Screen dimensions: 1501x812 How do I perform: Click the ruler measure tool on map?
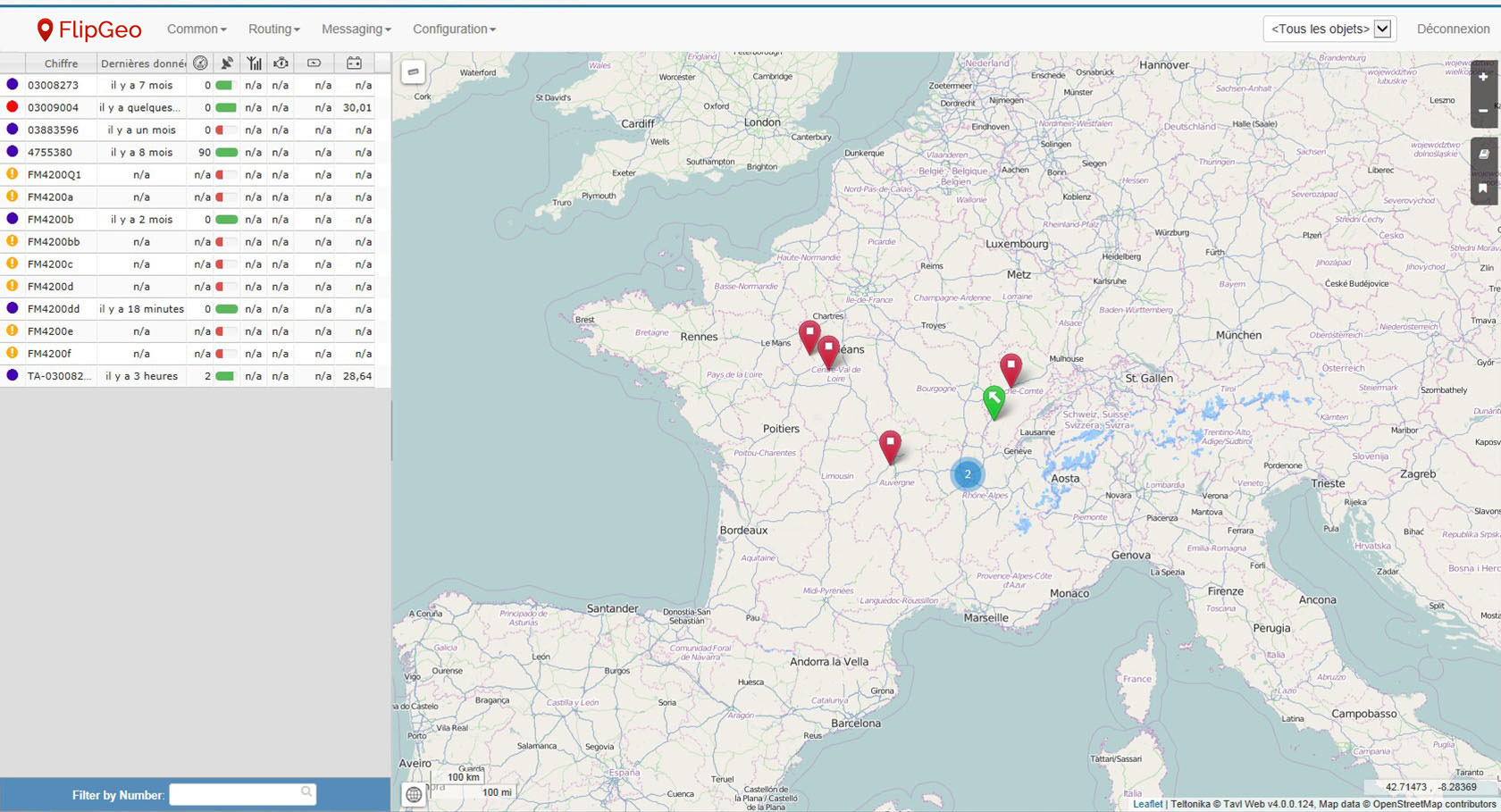click(413, 72)
